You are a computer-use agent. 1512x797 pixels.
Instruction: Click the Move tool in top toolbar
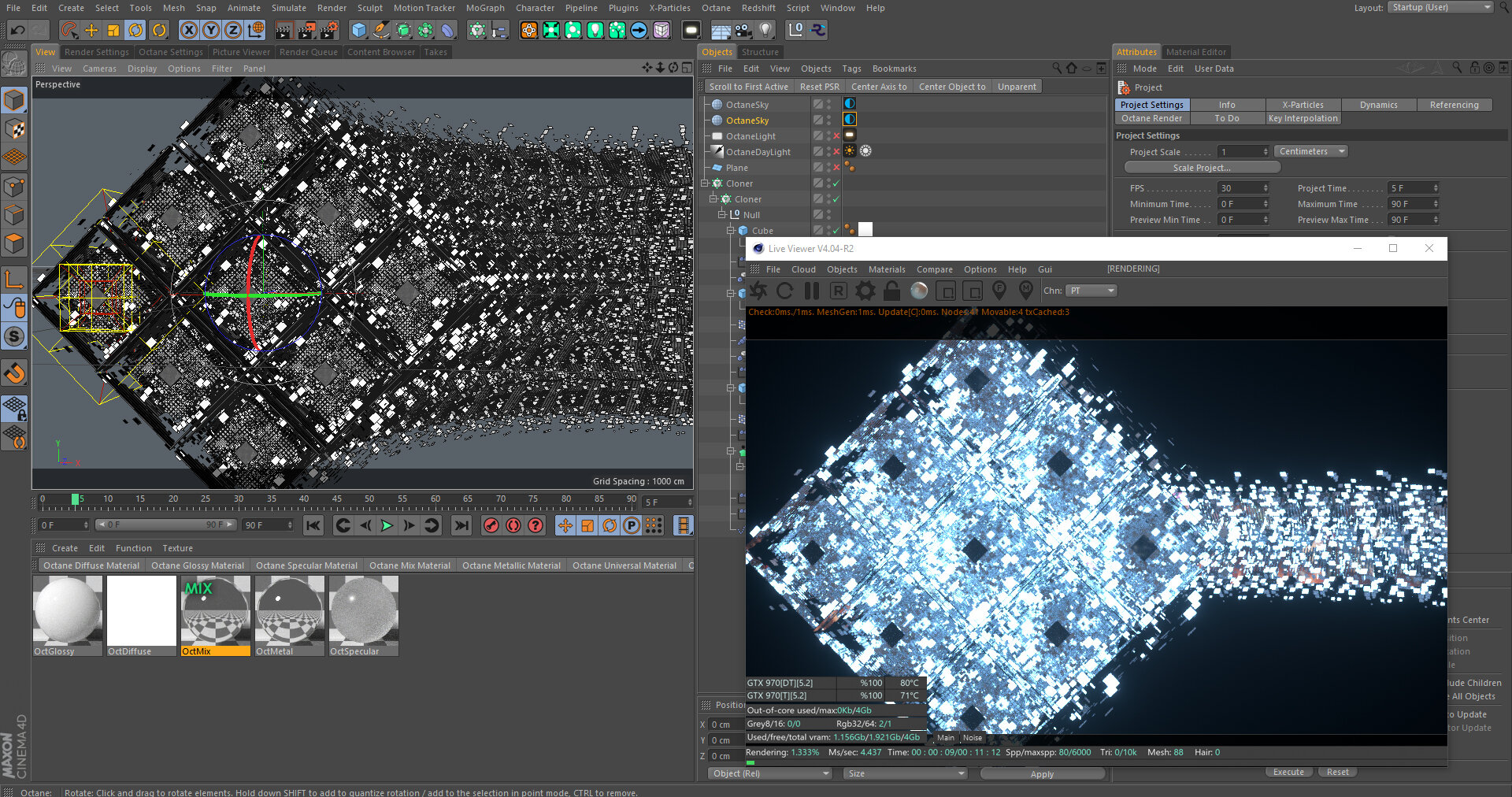[91, 31]
